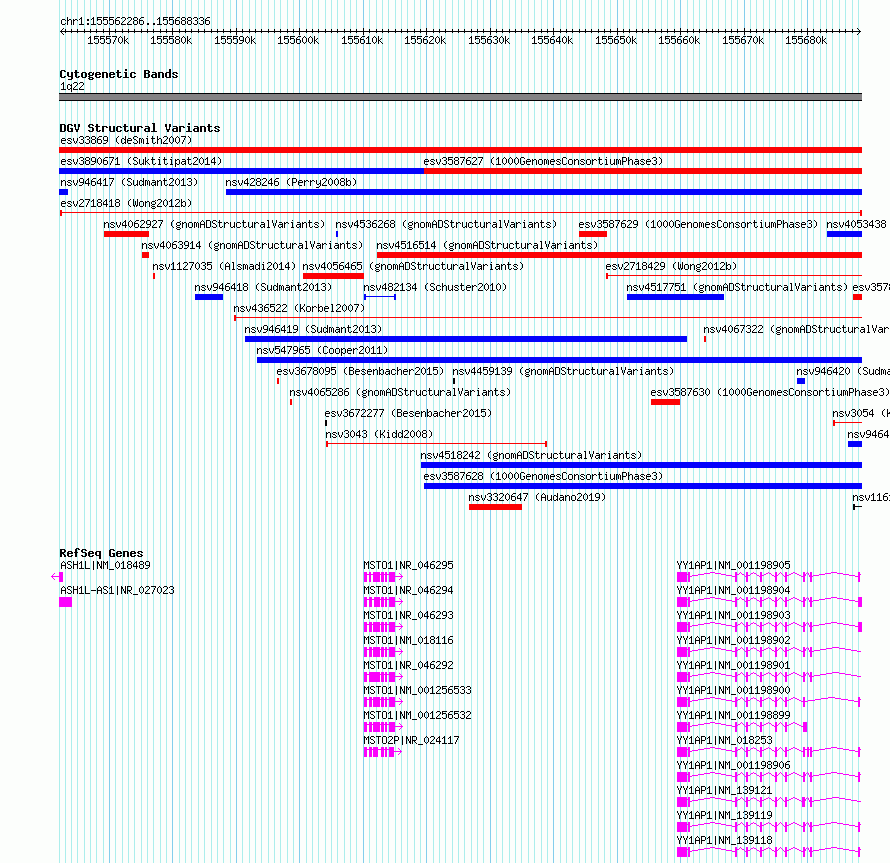
Task: Click the nsv3043 (Kidd2008) span line
Action: pyautogui.click(x=436, y=443)
